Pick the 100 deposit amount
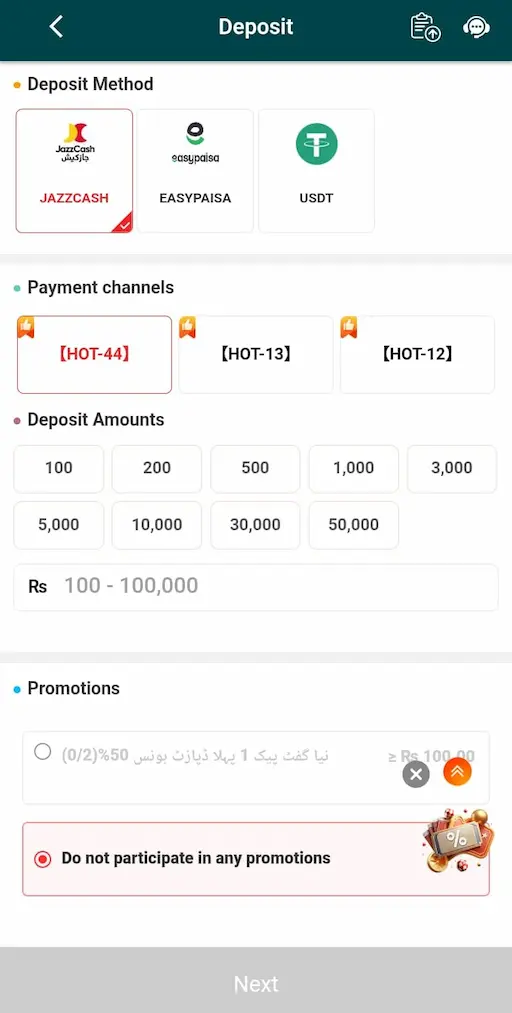This screenshot has height=1013, width=512. pyautogui.click(x=59, y=468)
